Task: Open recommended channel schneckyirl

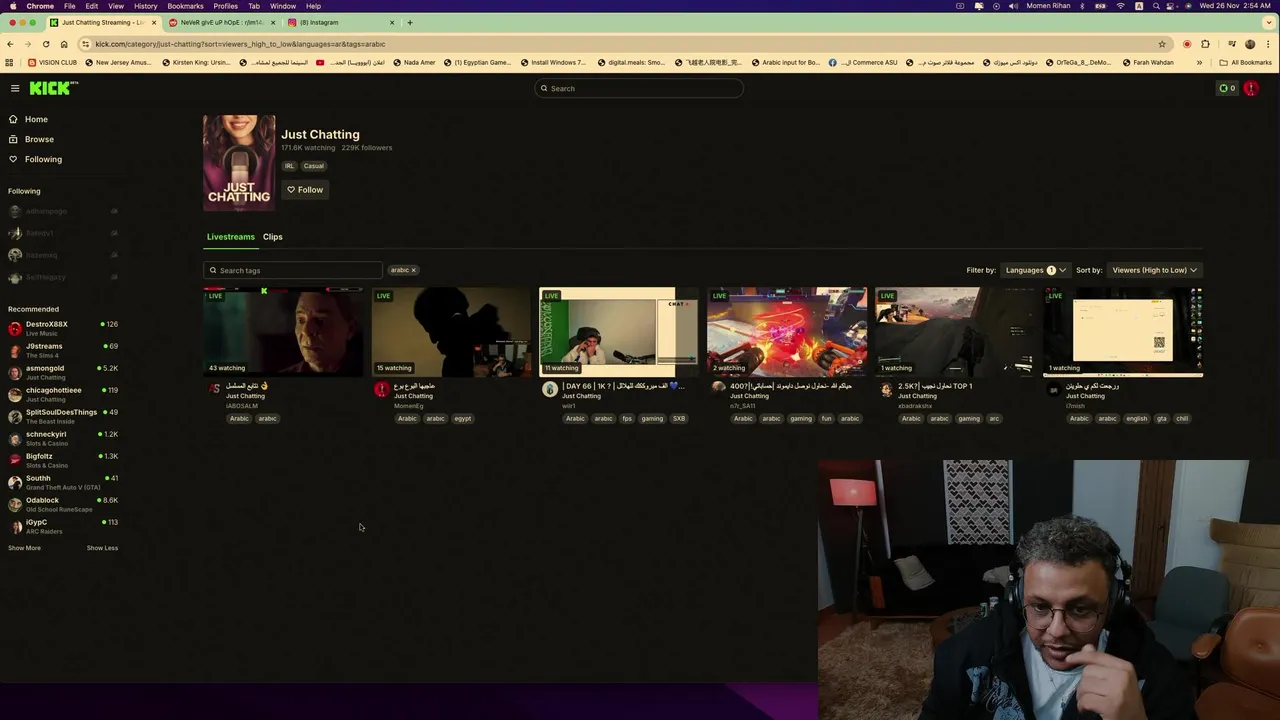Action: point(63,438)
